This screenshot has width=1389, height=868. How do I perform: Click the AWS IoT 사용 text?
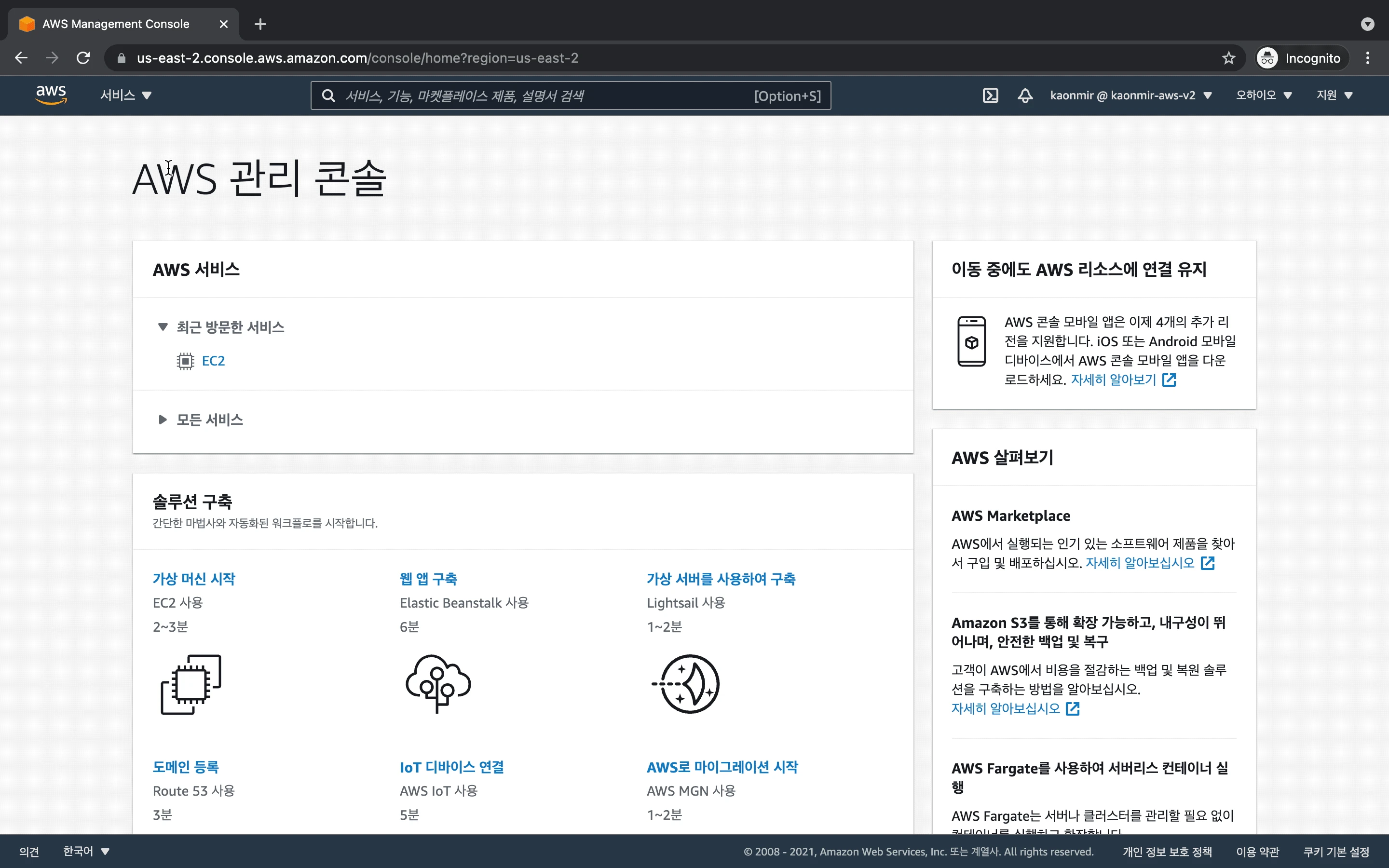tap(438, 791)
